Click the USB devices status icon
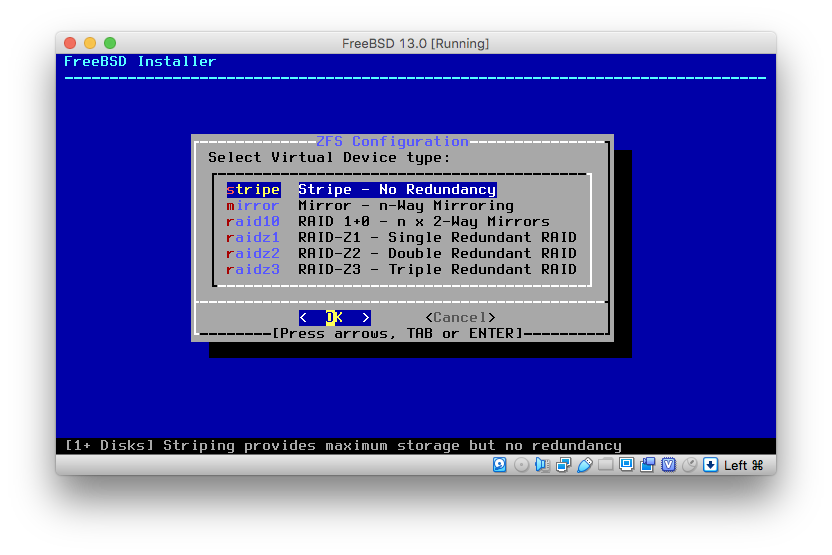832x555 pixels. coord(584,465)
